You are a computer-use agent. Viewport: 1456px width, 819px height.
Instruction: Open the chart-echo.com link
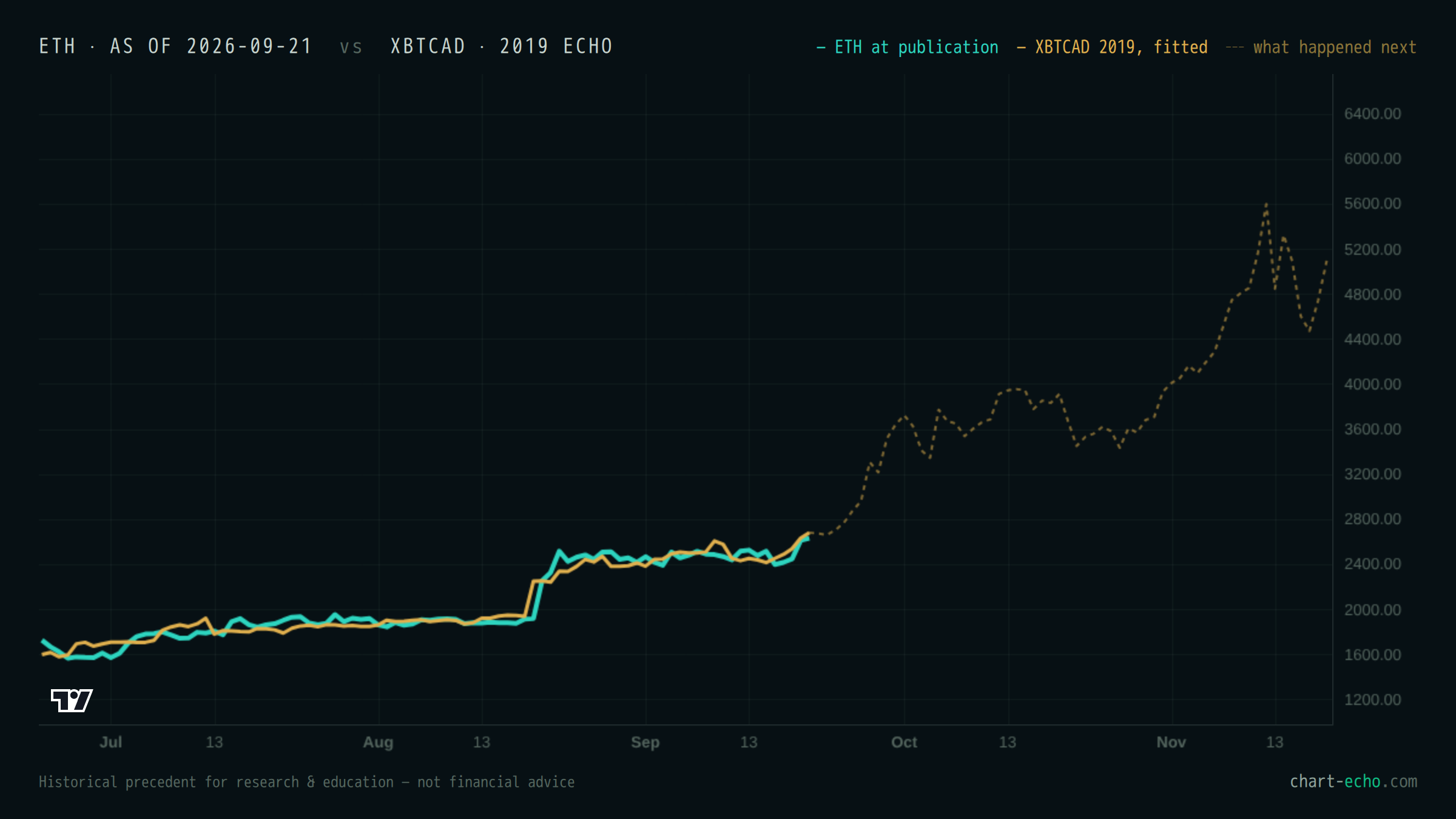(x=1353, y=781)
